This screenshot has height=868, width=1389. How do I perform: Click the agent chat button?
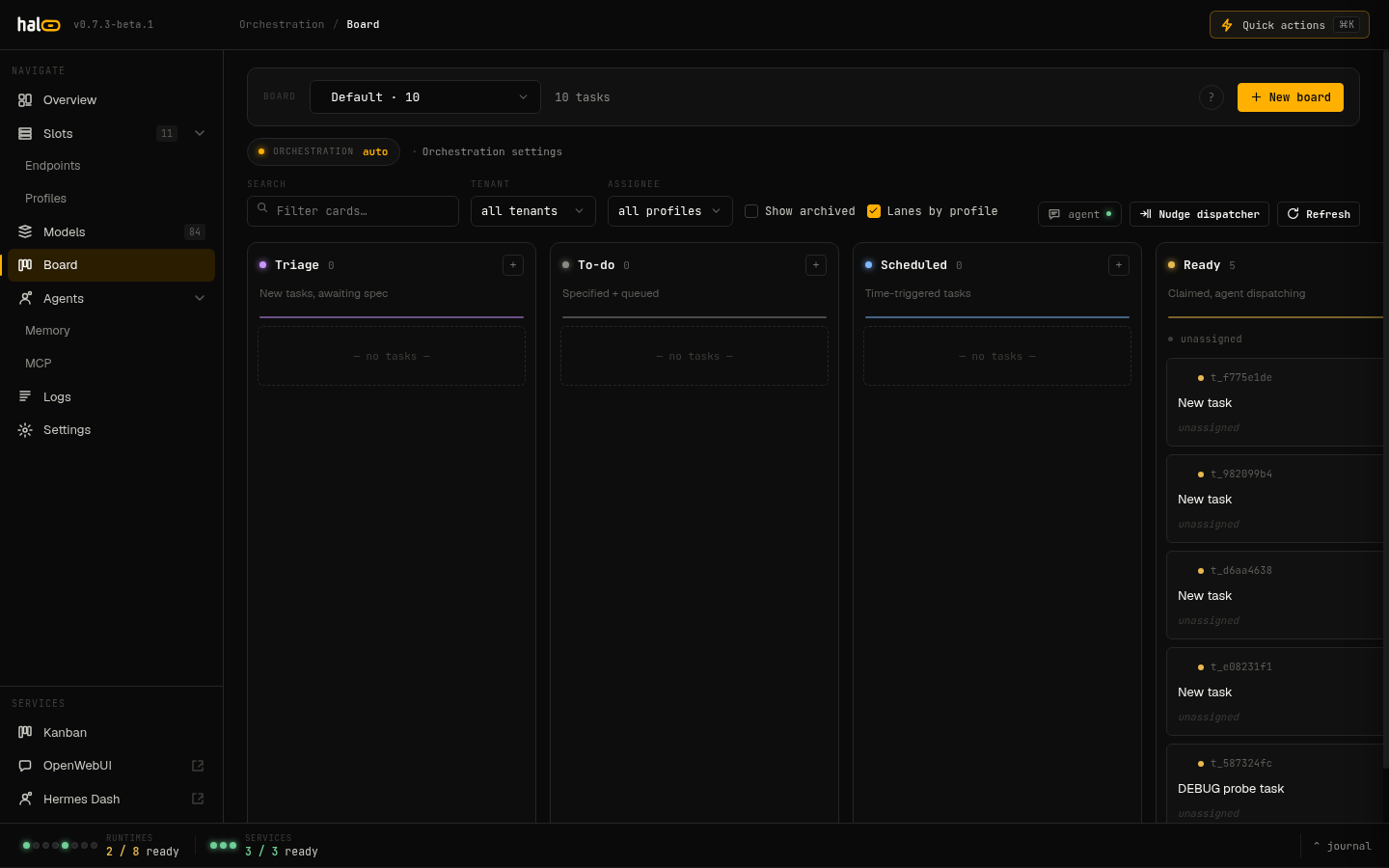pos(1079,214)
